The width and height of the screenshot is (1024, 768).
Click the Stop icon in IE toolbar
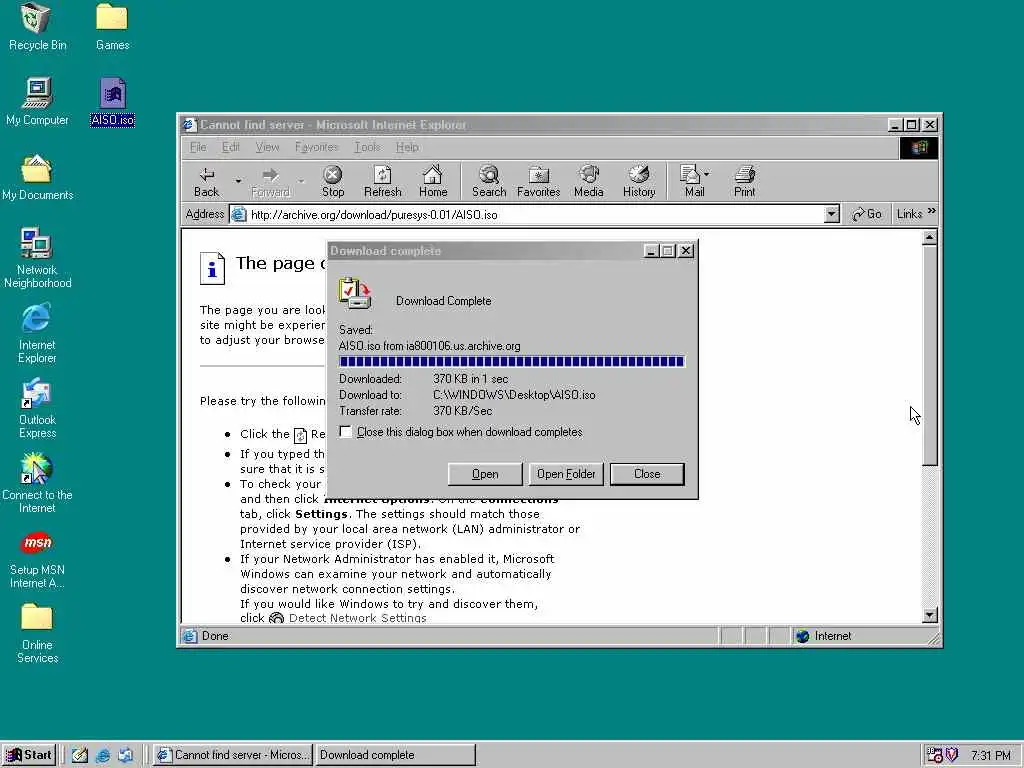tap(332, 181)
